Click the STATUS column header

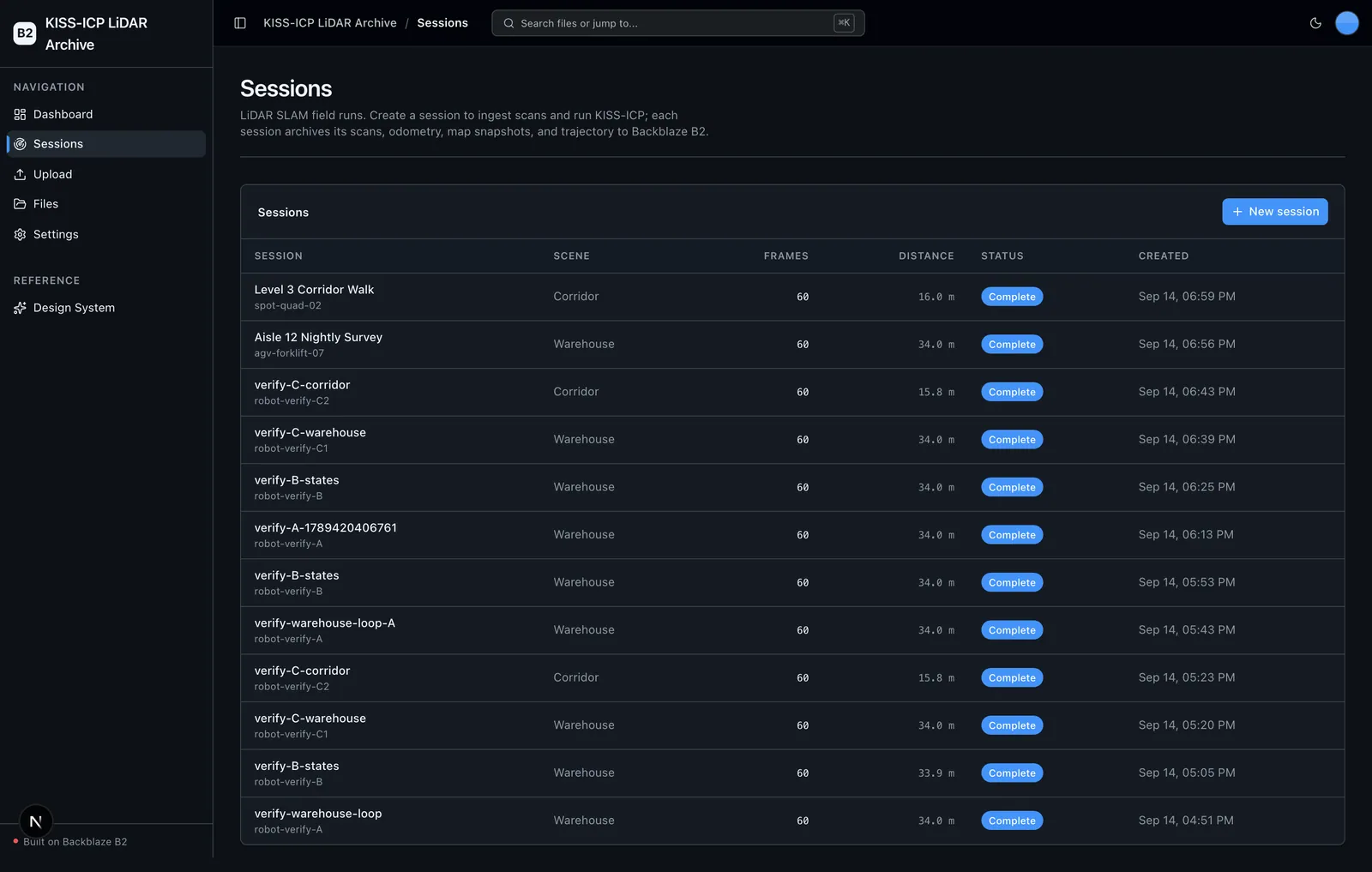pyautogui.click(x=1002, y=256)
